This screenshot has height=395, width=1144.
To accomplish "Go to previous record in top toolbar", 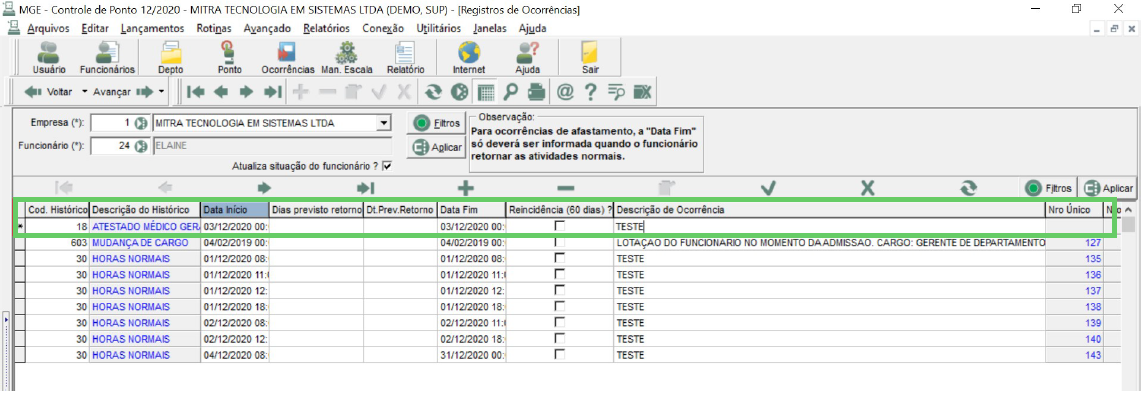I will (x=221, y=92).
